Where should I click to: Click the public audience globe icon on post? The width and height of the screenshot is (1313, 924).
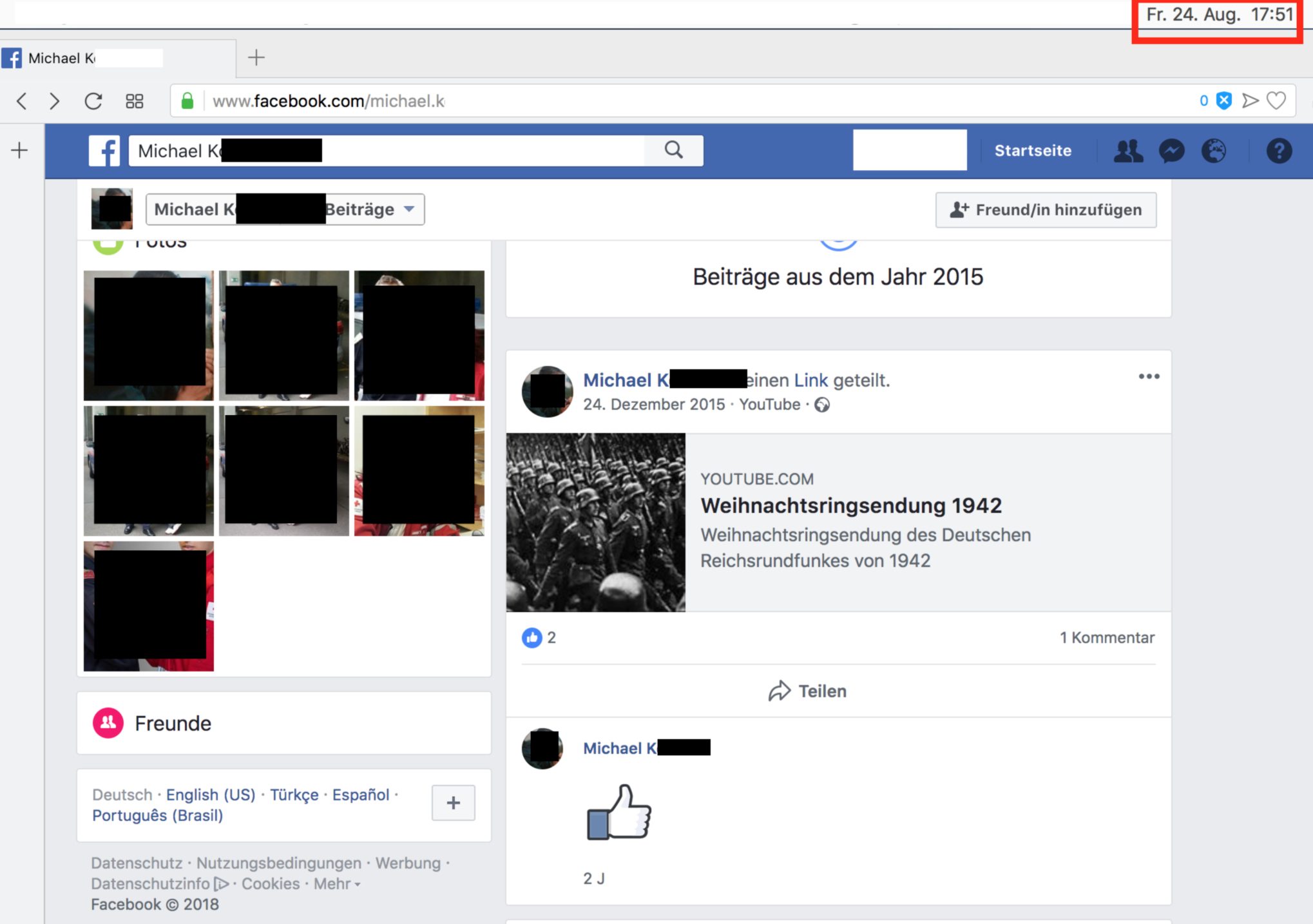point(822,405)
